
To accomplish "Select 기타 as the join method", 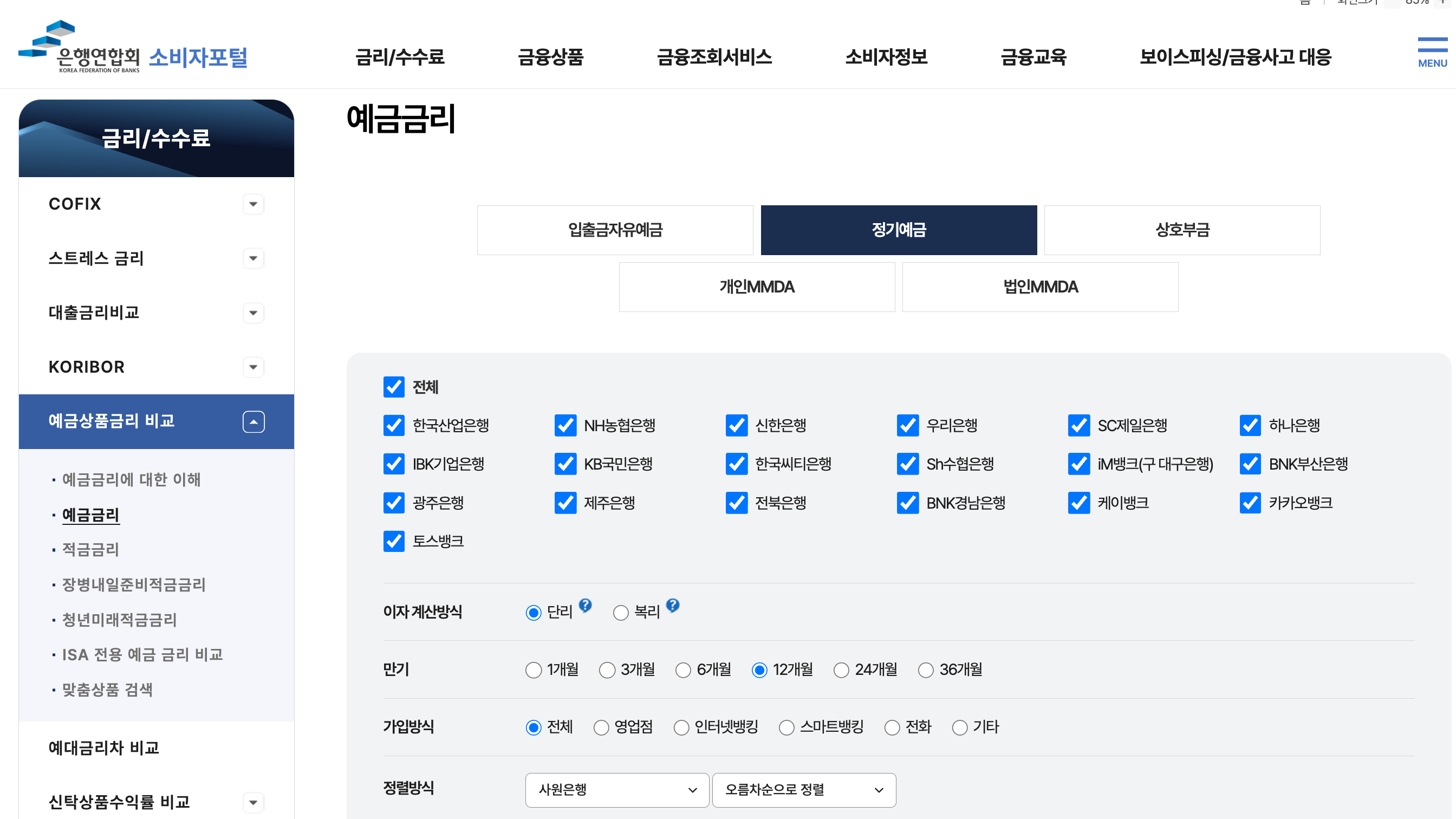I will (960, 727).
